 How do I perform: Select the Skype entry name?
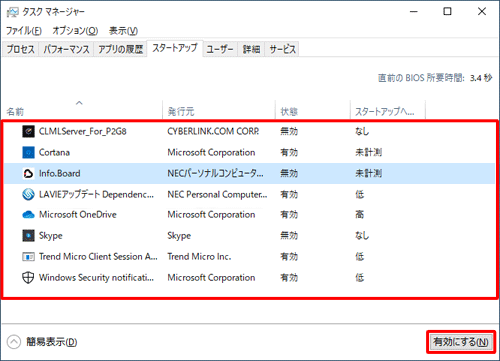[51, 236]
